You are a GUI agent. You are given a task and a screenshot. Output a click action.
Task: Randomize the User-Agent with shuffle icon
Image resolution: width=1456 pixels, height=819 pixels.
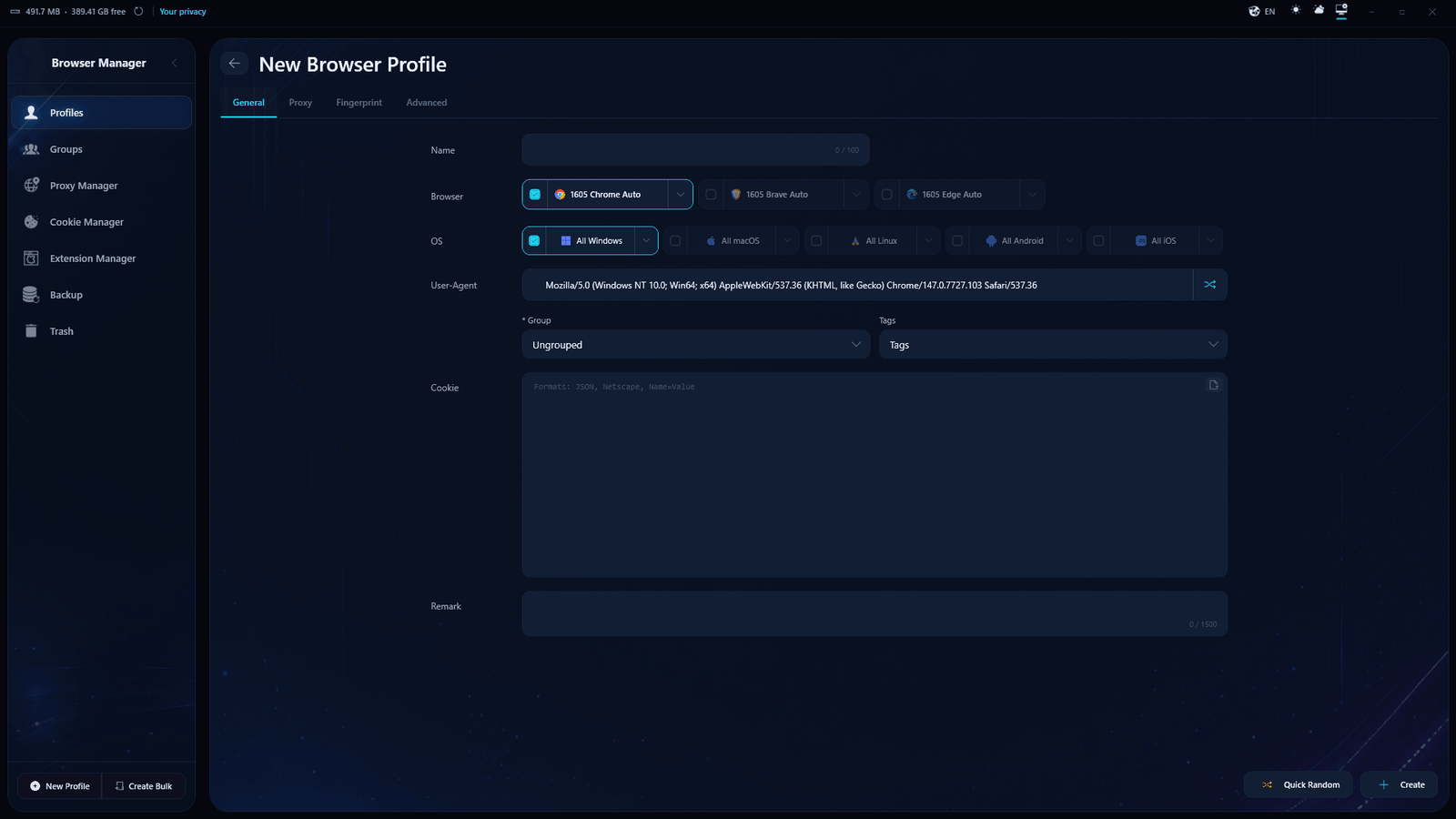1209,285
